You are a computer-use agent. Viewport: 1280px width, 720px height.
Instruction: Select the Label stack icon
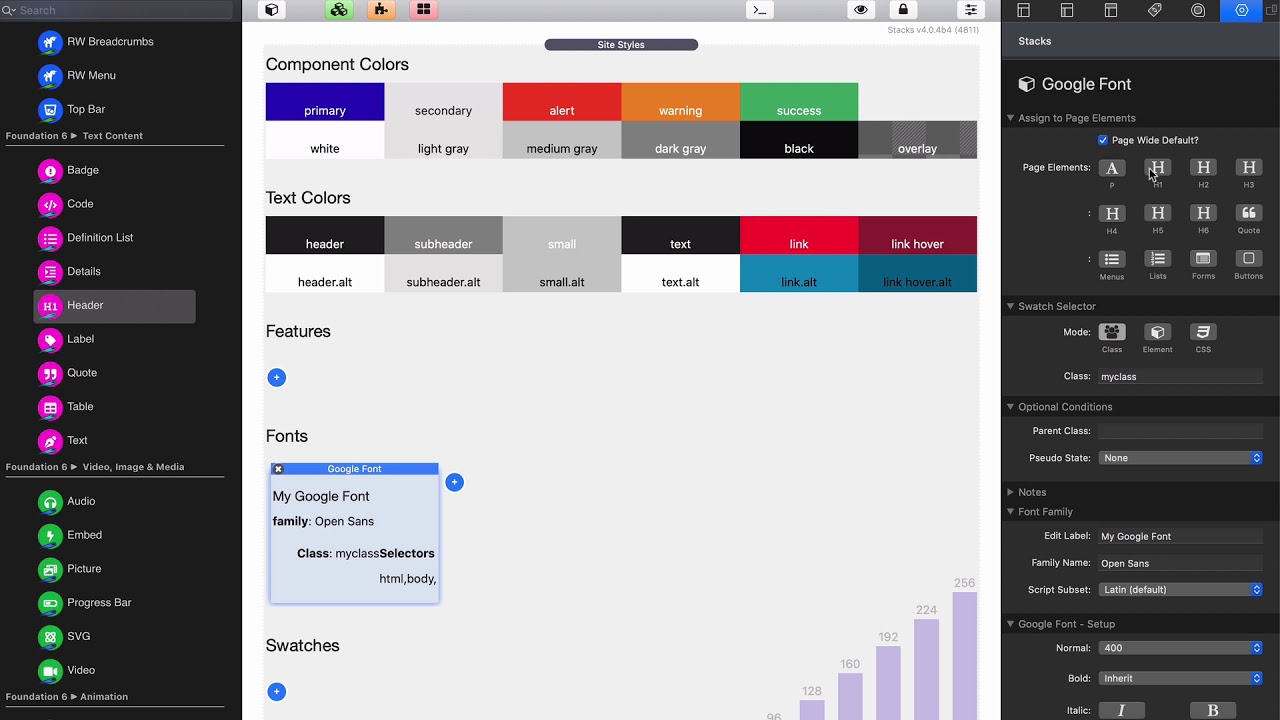coord(50,339)
